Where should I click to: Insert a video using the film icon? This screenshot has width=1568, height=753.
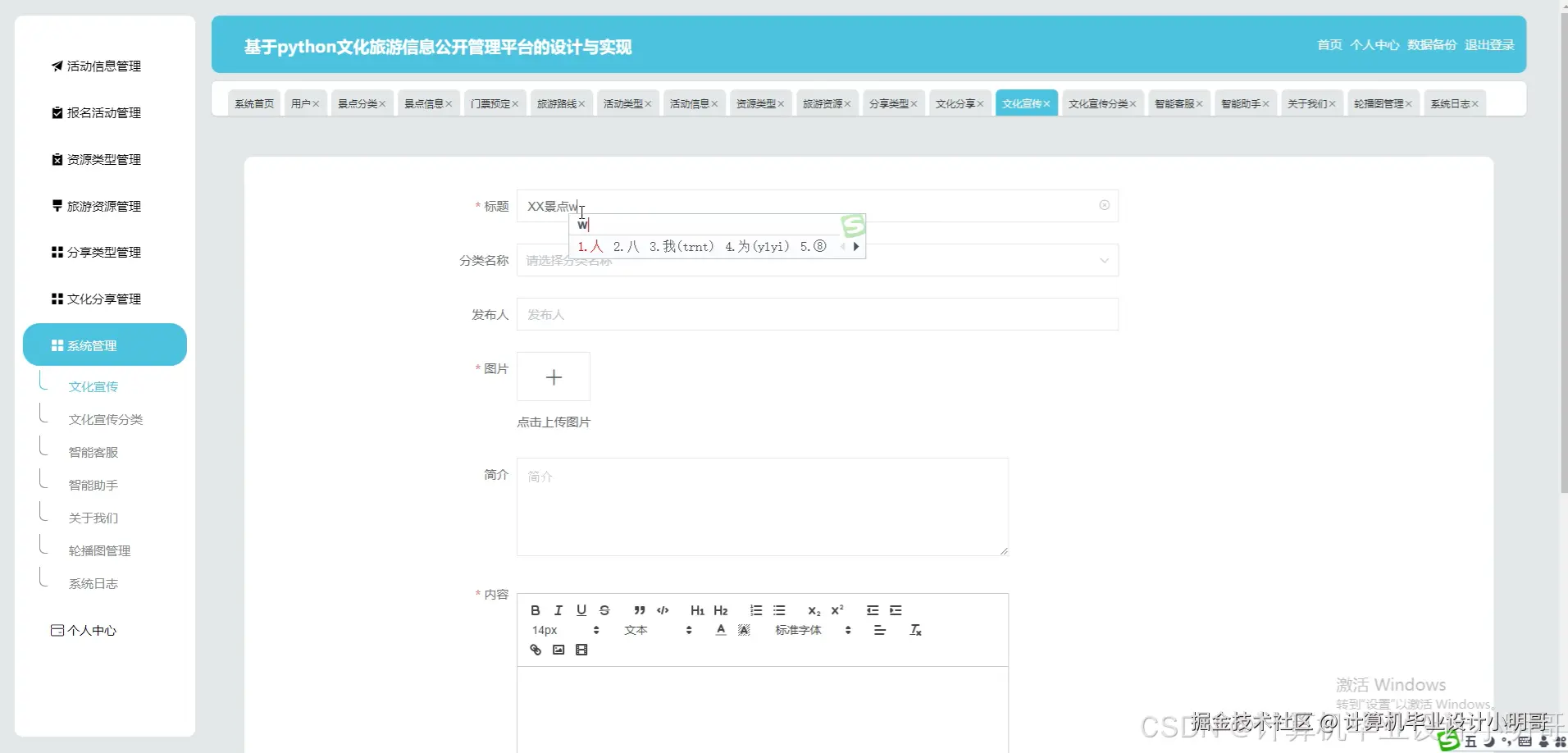point(582,650)
